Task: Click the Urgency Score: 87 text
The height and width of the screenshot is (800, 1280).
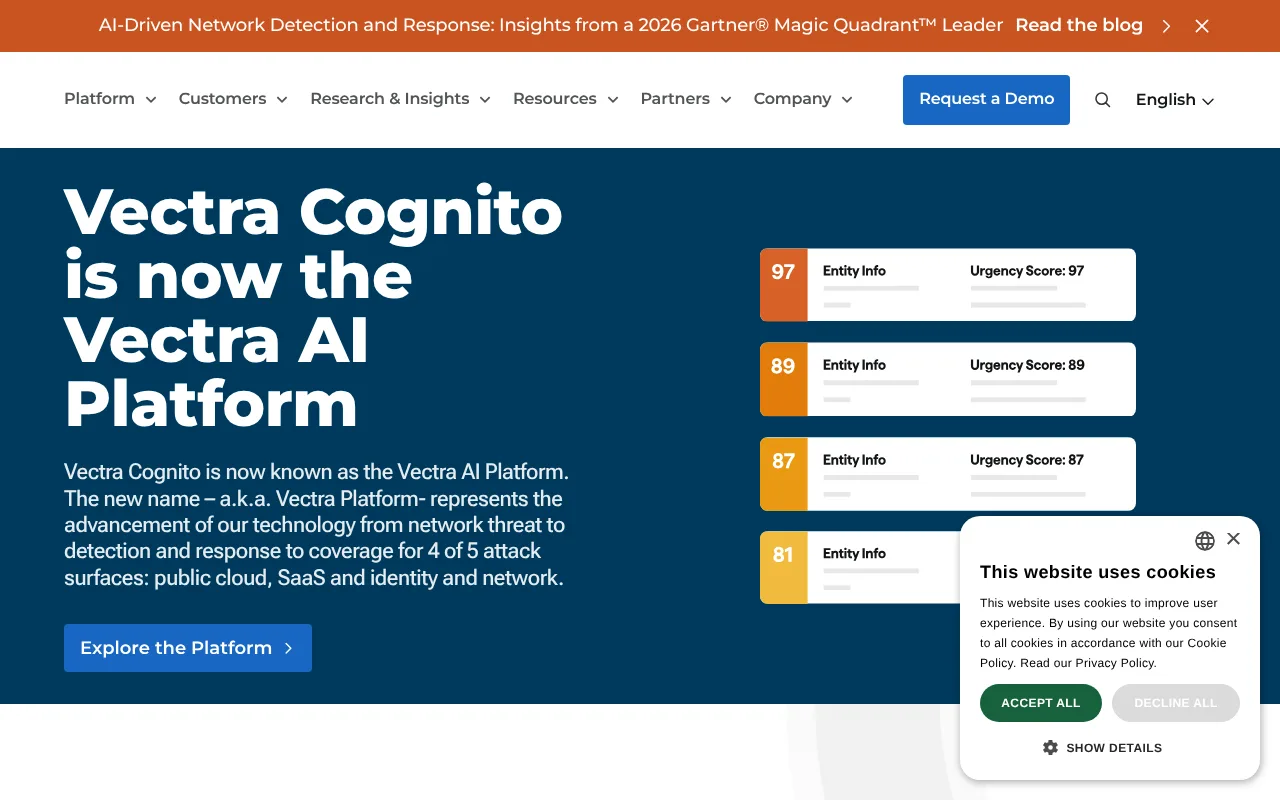Action: pos(1027,460)
